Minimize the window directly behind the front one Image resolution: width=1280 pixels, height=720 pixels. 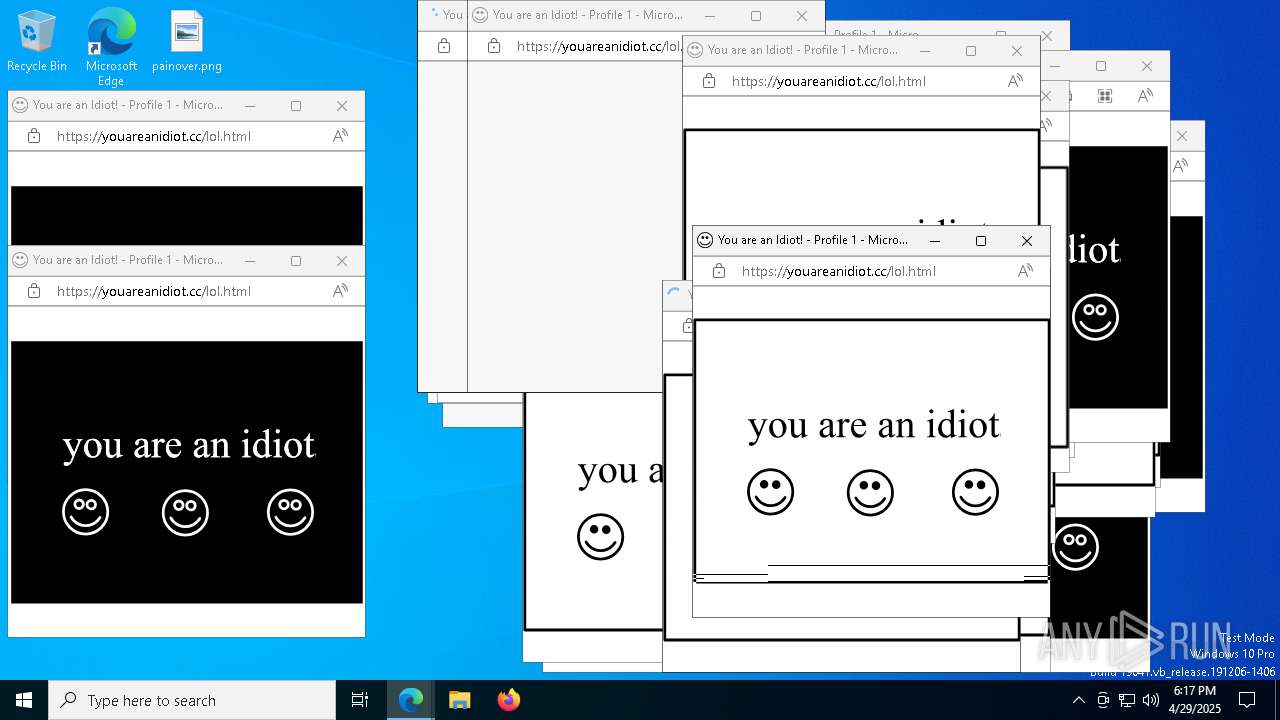click(925, 50)
